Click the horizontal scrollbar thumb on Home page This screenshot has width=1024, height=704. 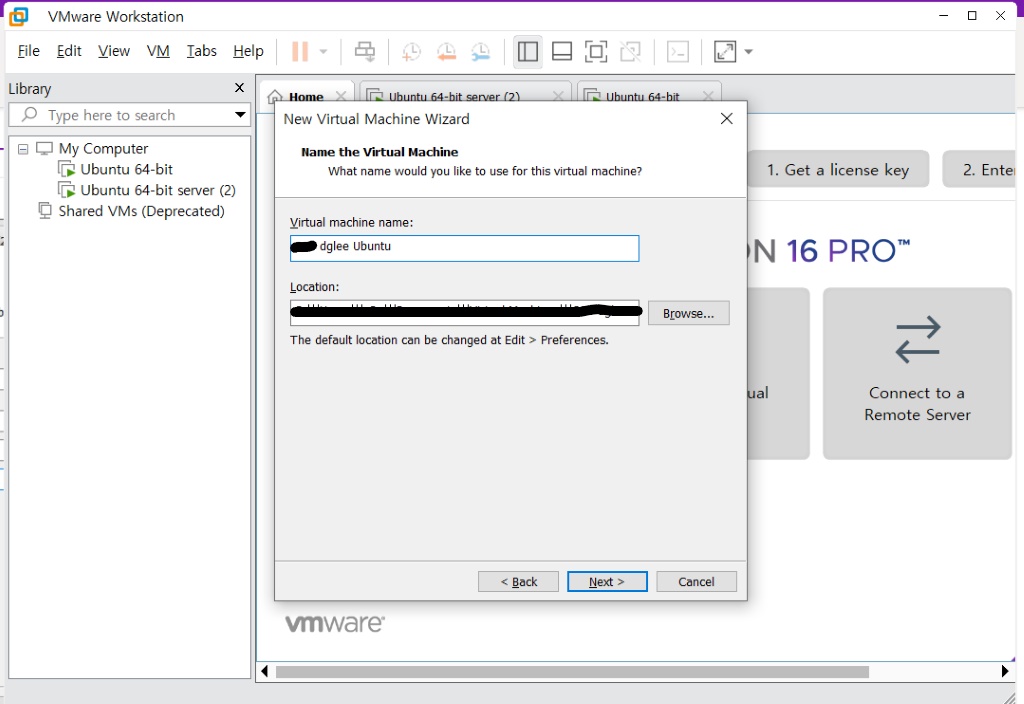pyautogui.click(x=572, y=672)
